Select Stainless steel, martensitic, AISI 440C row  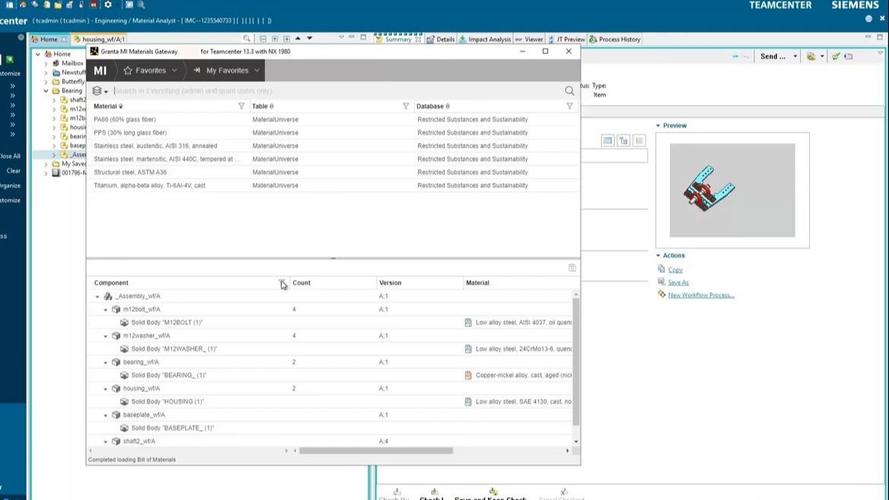(333, 159)
